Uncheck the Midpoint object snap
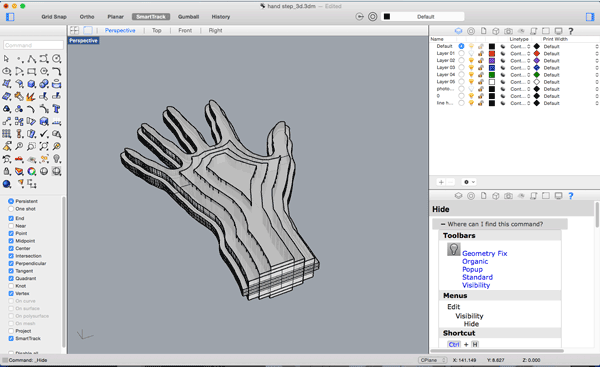This screenshot has height=367, width=600. 11,241
